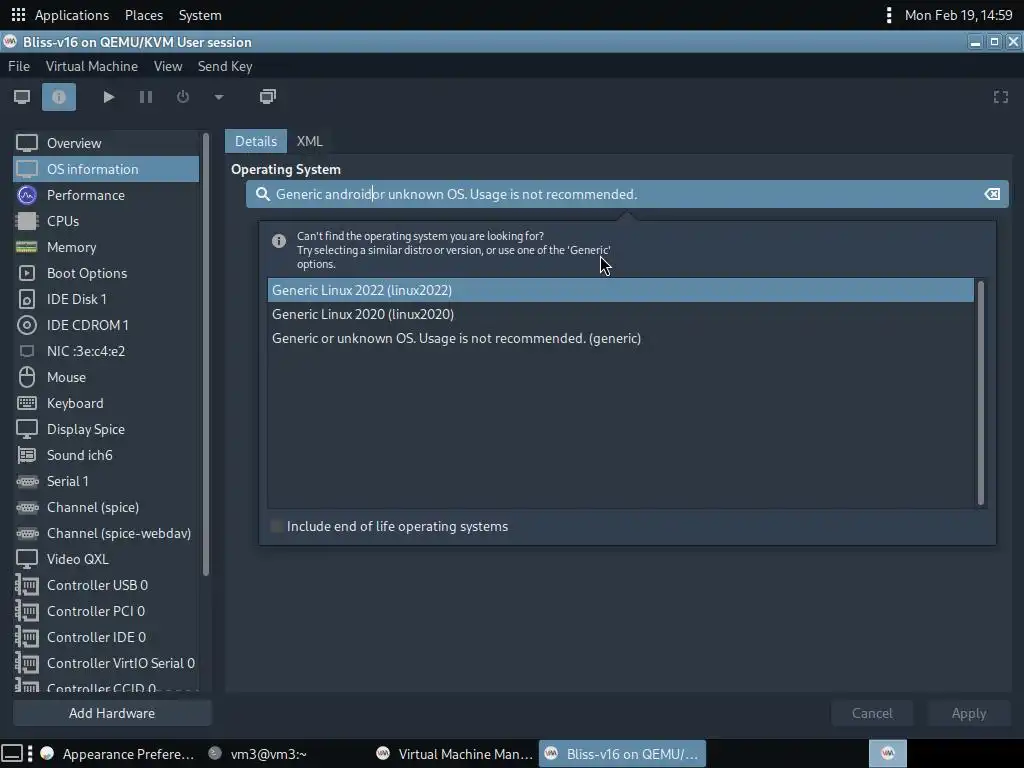The width and height of the screenshot is (1024, 768).
Task: Open the Virtual Machine menu
Action: (92, 67)
